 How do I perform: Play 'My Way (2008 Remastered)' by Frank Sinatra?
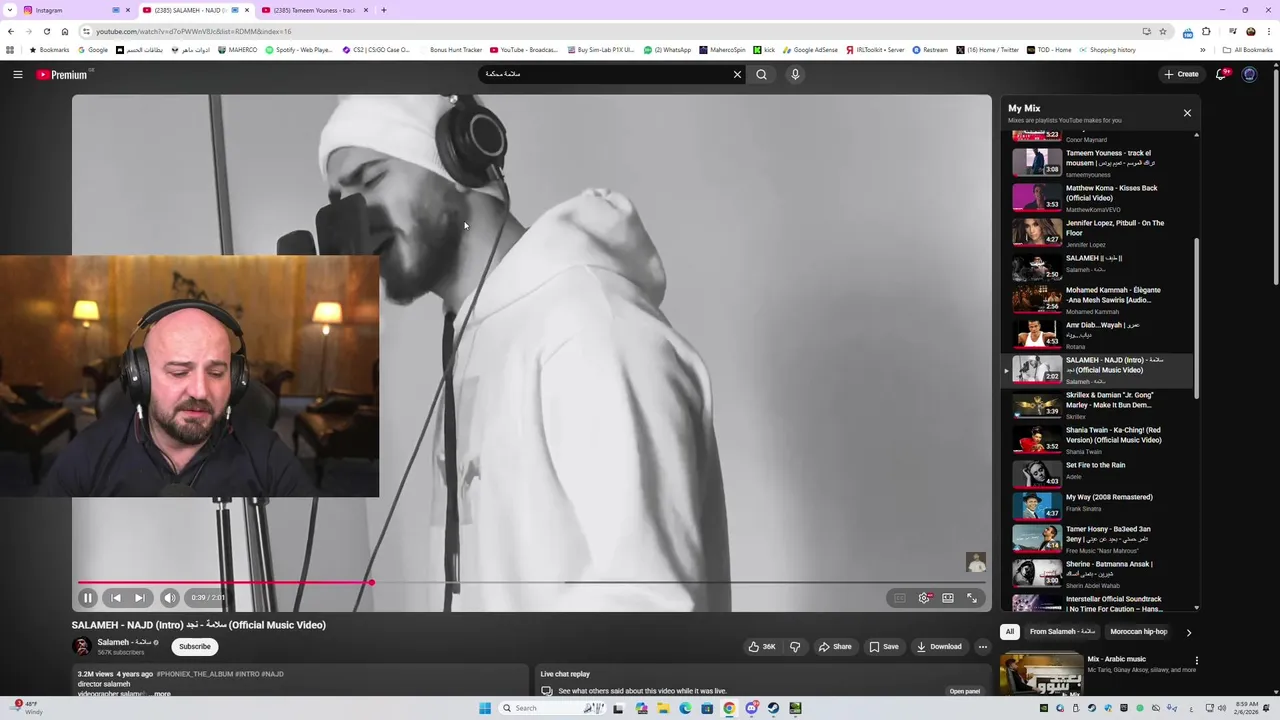pos(1098,506)
